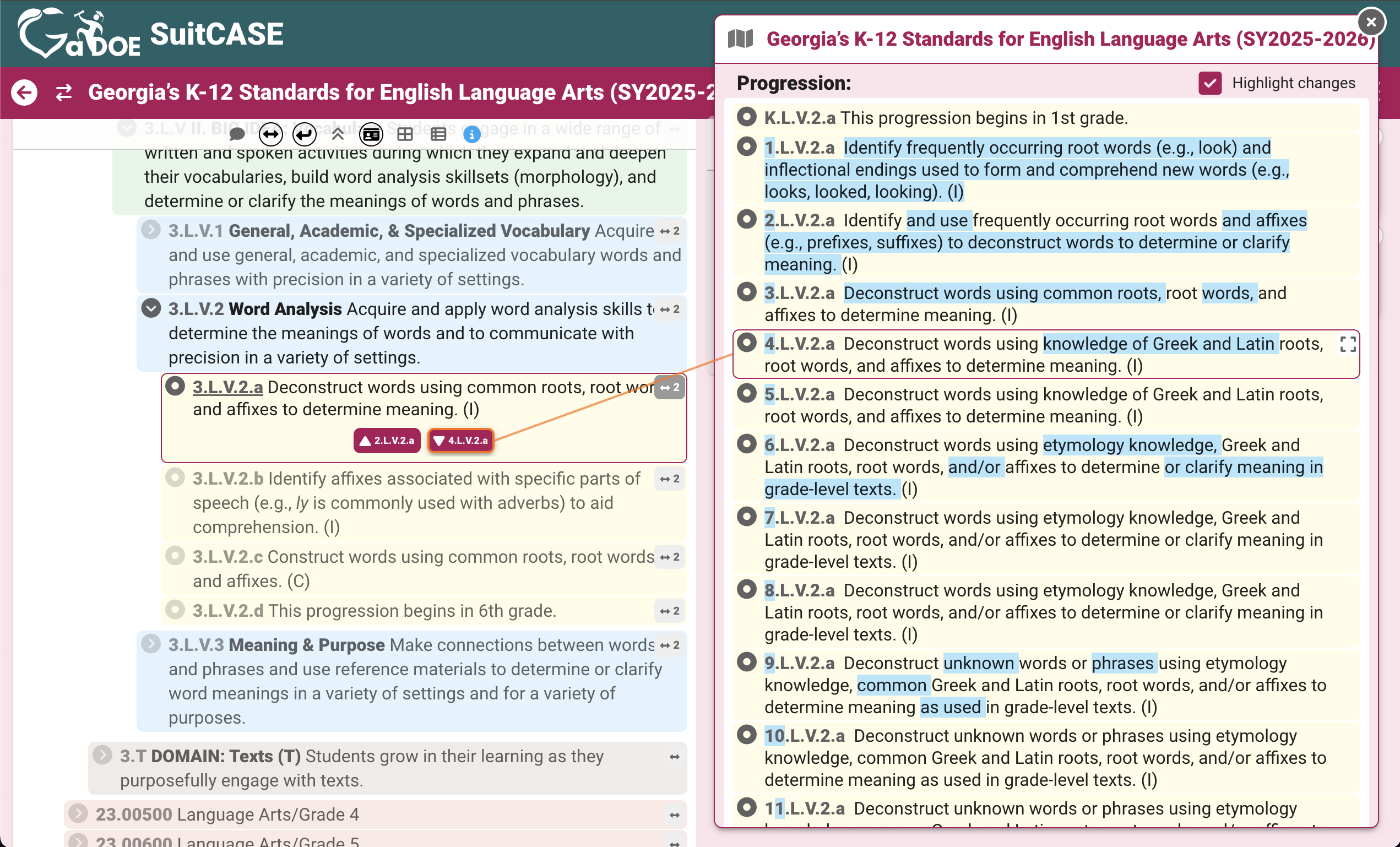Close the progression panel with the X

(x=1371, y=22)
